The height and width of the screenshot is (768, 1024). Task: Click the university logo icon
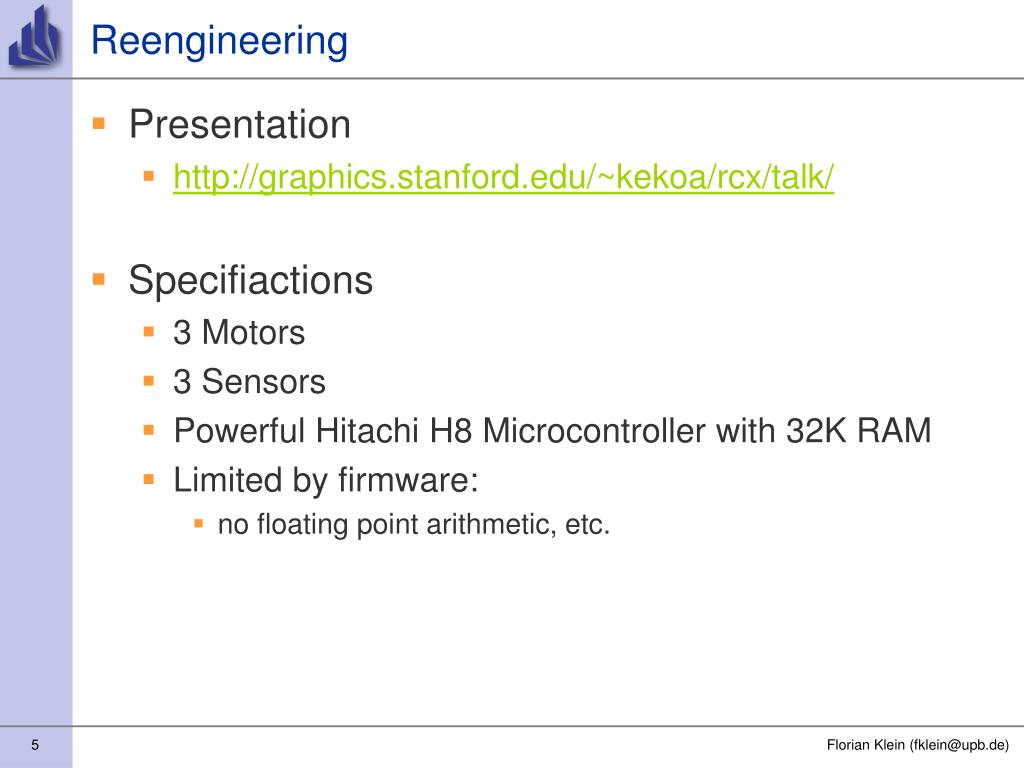[x=35, y=36]
